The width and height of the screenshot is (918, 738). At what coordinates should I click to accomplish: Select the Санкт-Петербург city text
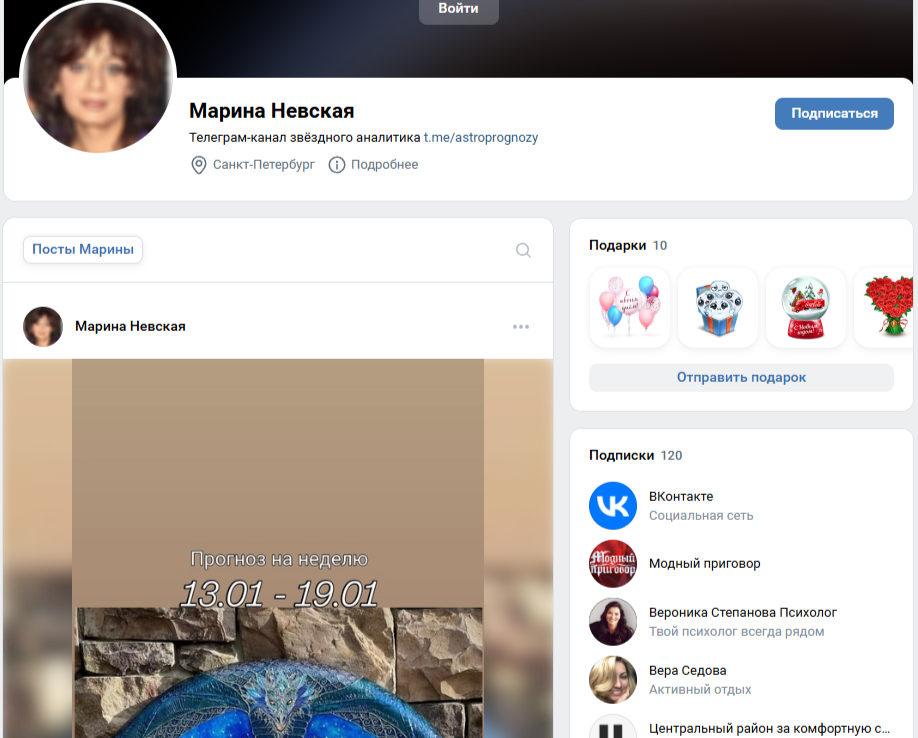263,165
